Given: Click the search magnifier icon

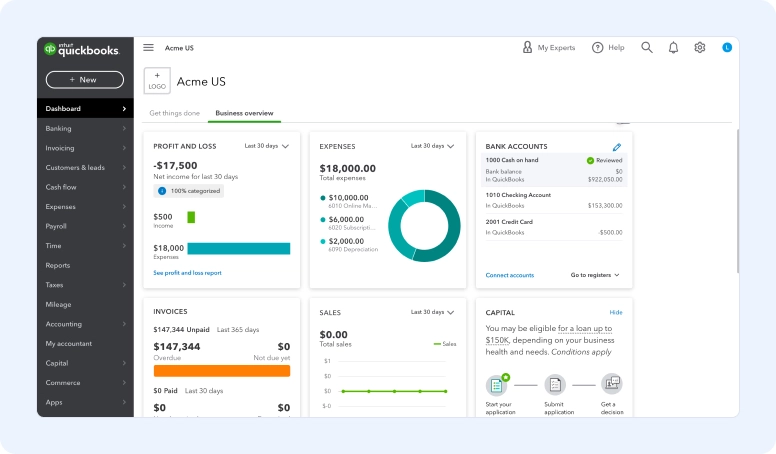Looking at the screenshot, I should 647,48.
